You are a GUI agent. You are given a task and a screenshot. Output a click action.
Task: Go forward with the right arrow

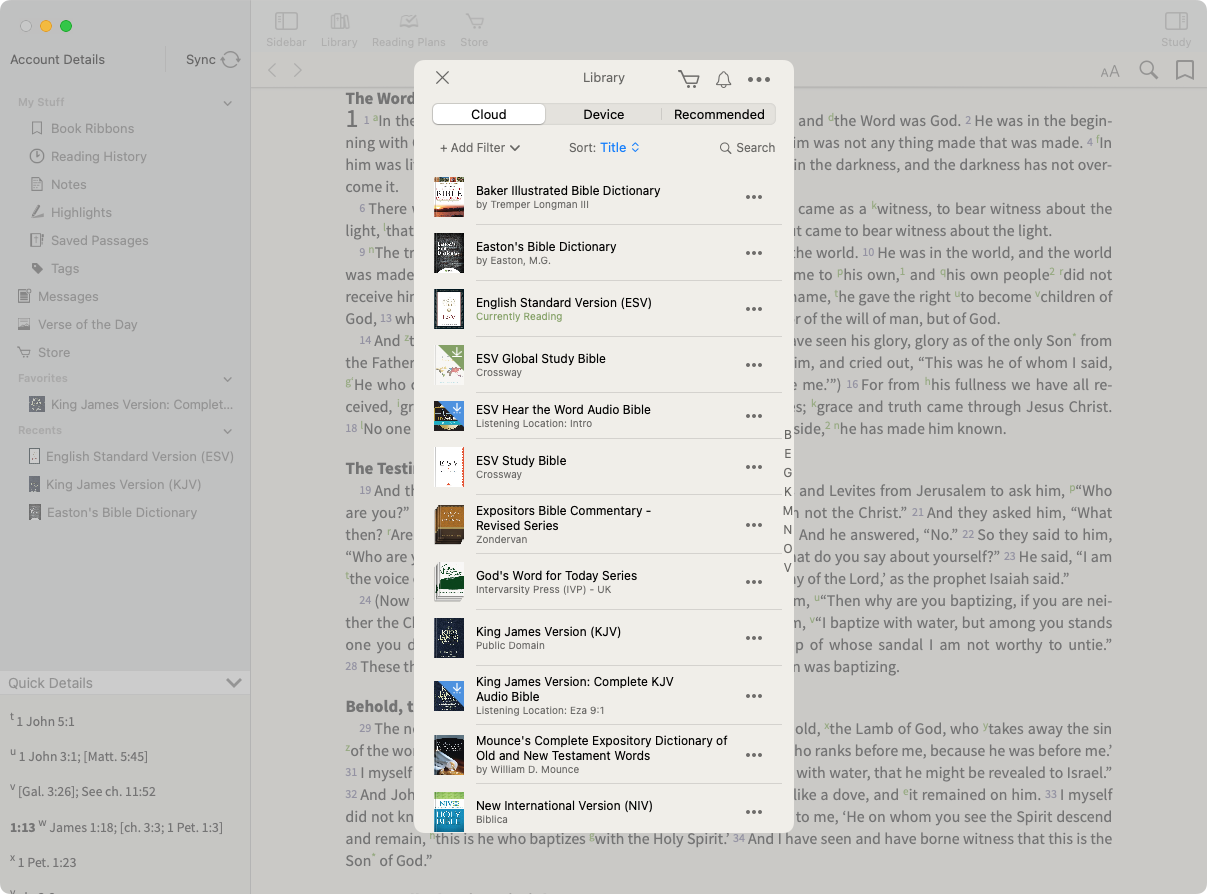point(297,70)
